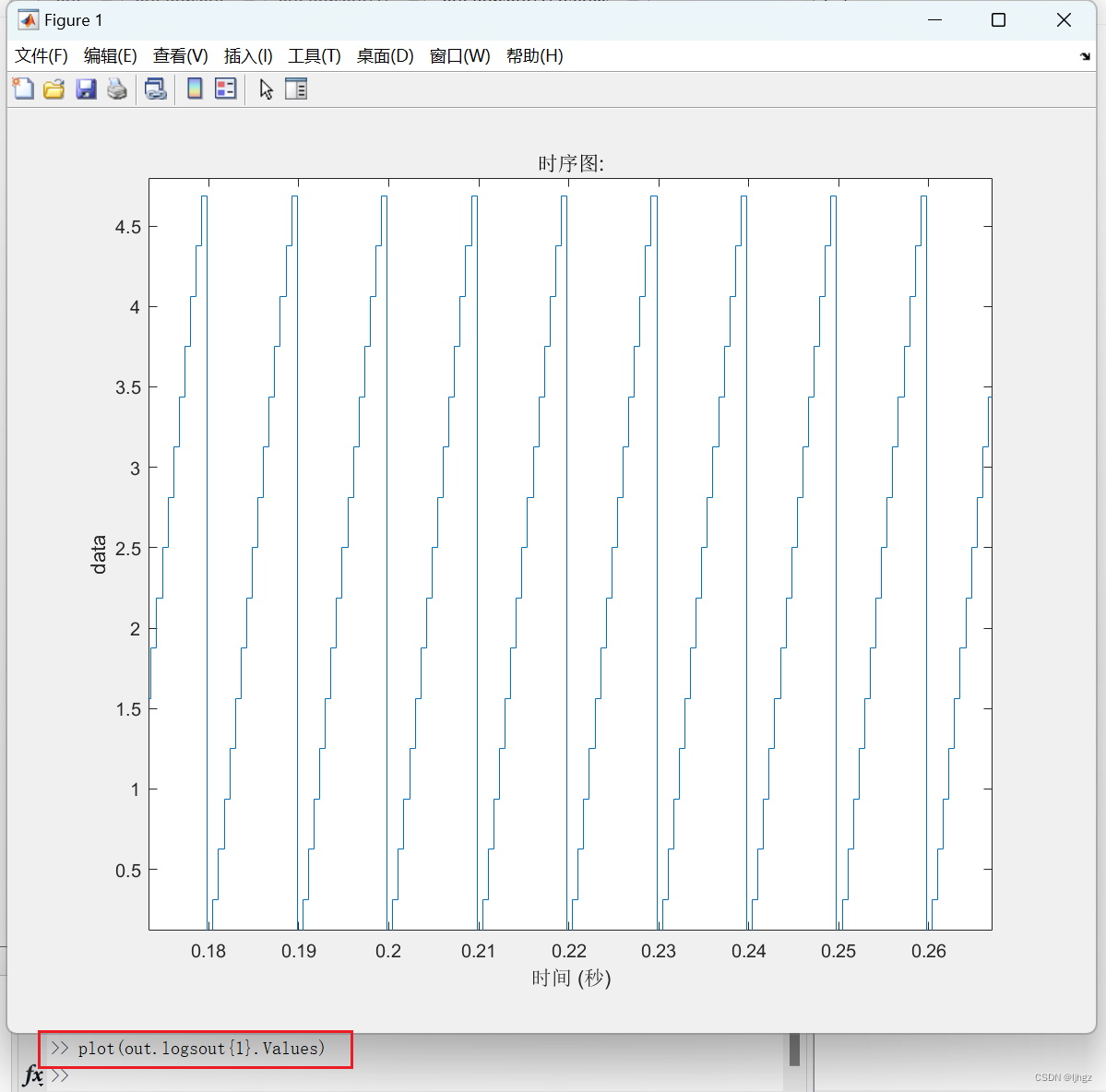This screenshot has width=1106, height=1092.
Task: Close the Figure 1 window
Action: [1064, 19]
